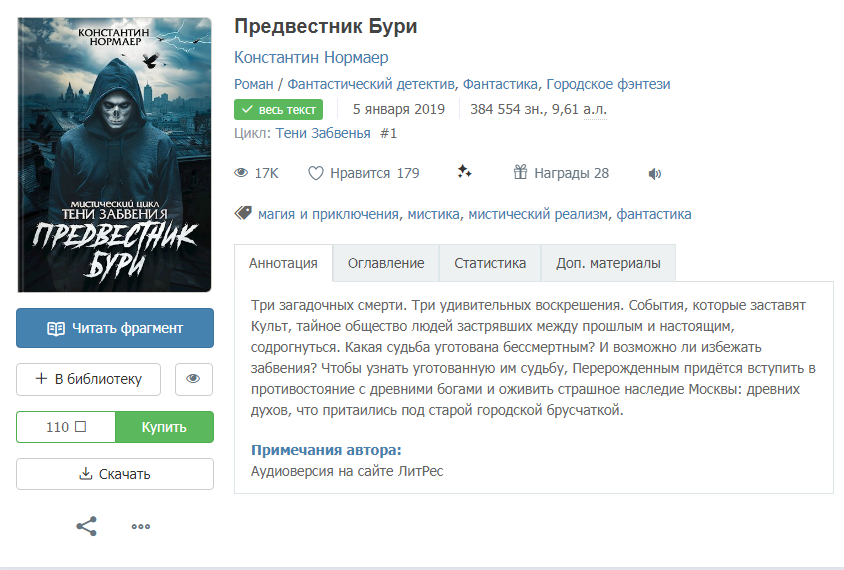Click the share icon below Download
Image resolution: width=844 pixels, height=570 pixels.
[87, 526]
